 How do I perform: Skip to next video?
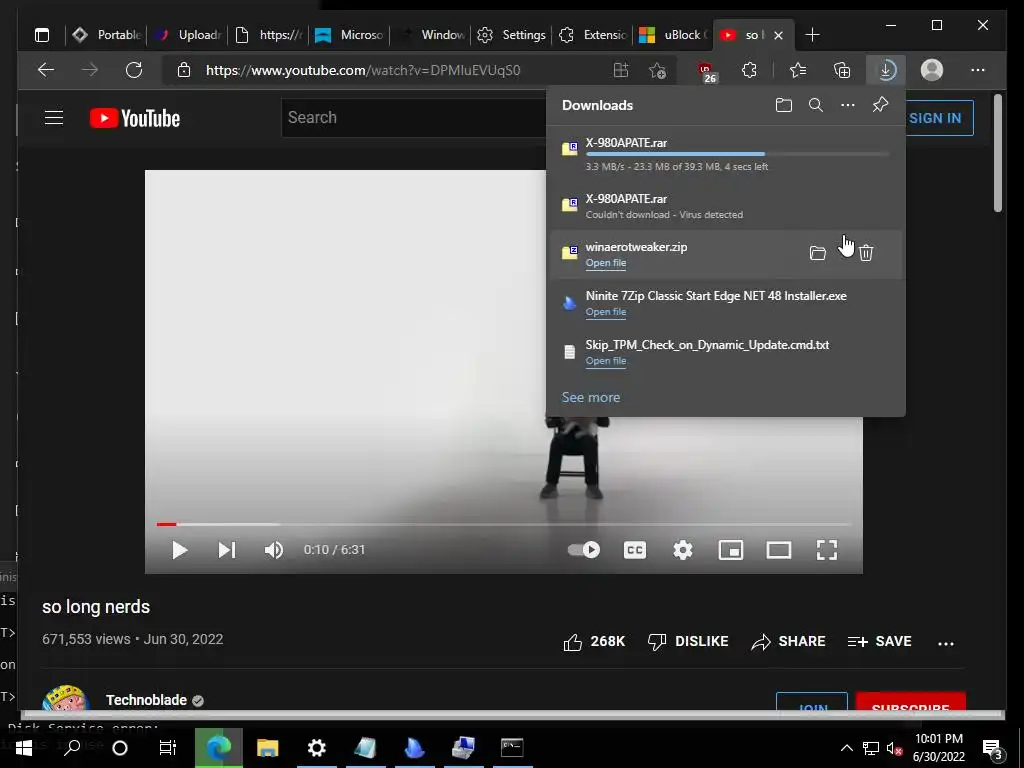coord(227,550)
